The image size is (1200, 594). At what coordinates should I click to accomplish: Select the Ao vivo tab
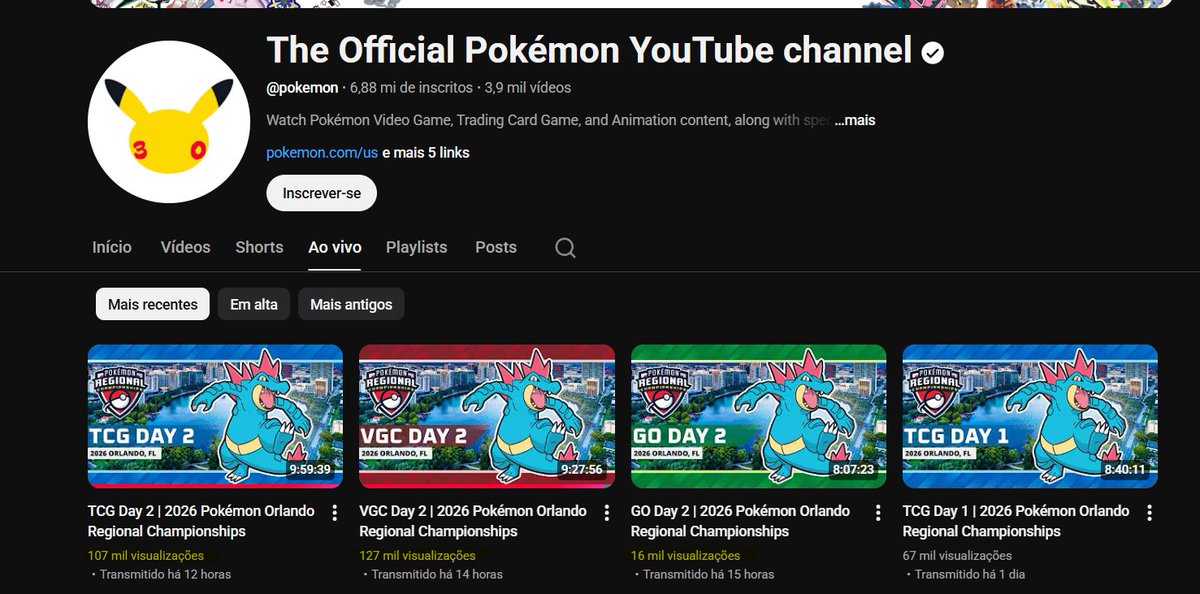click(335, 247)
